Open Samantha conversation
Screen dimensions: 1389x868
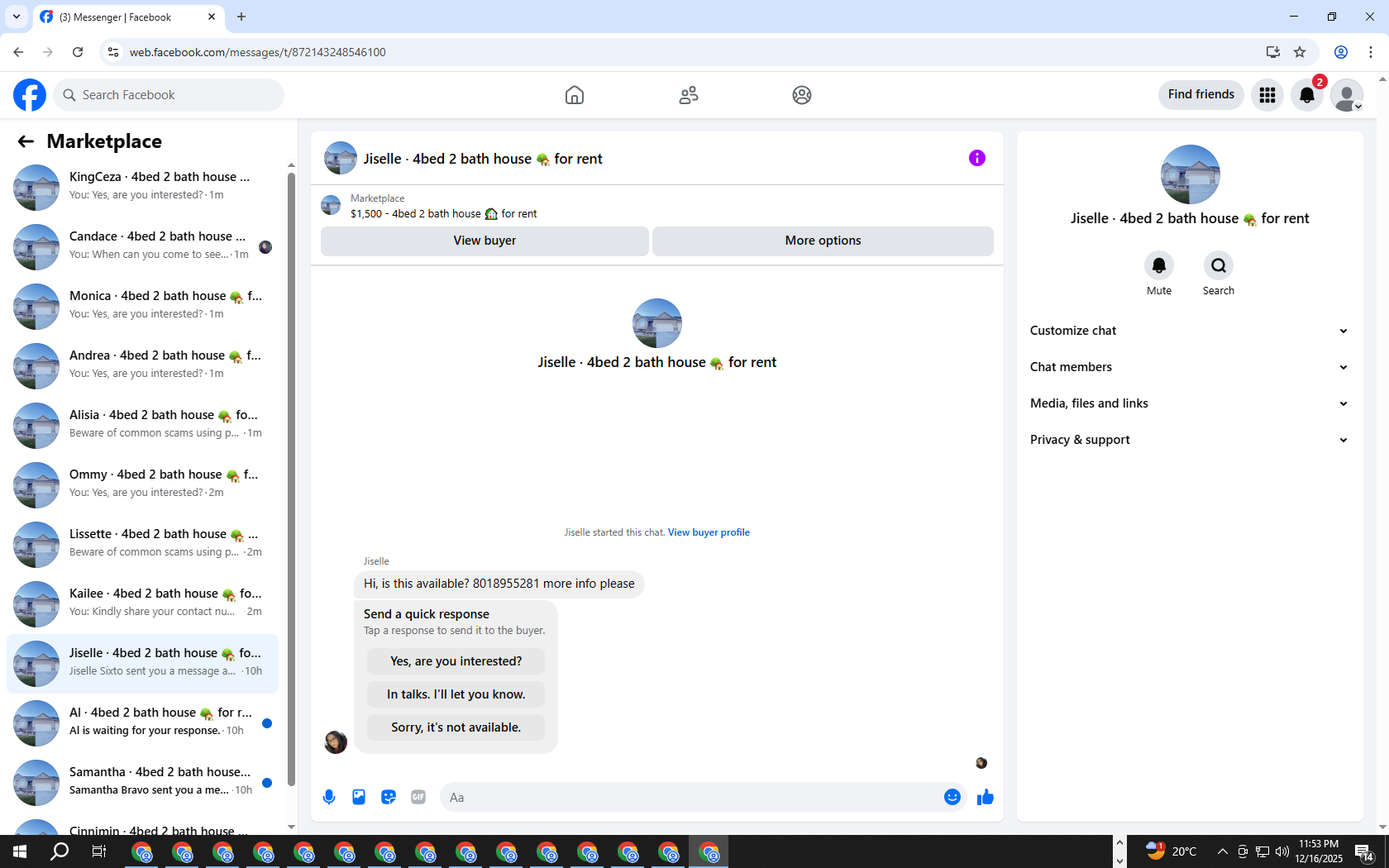(x=142, y=782)
